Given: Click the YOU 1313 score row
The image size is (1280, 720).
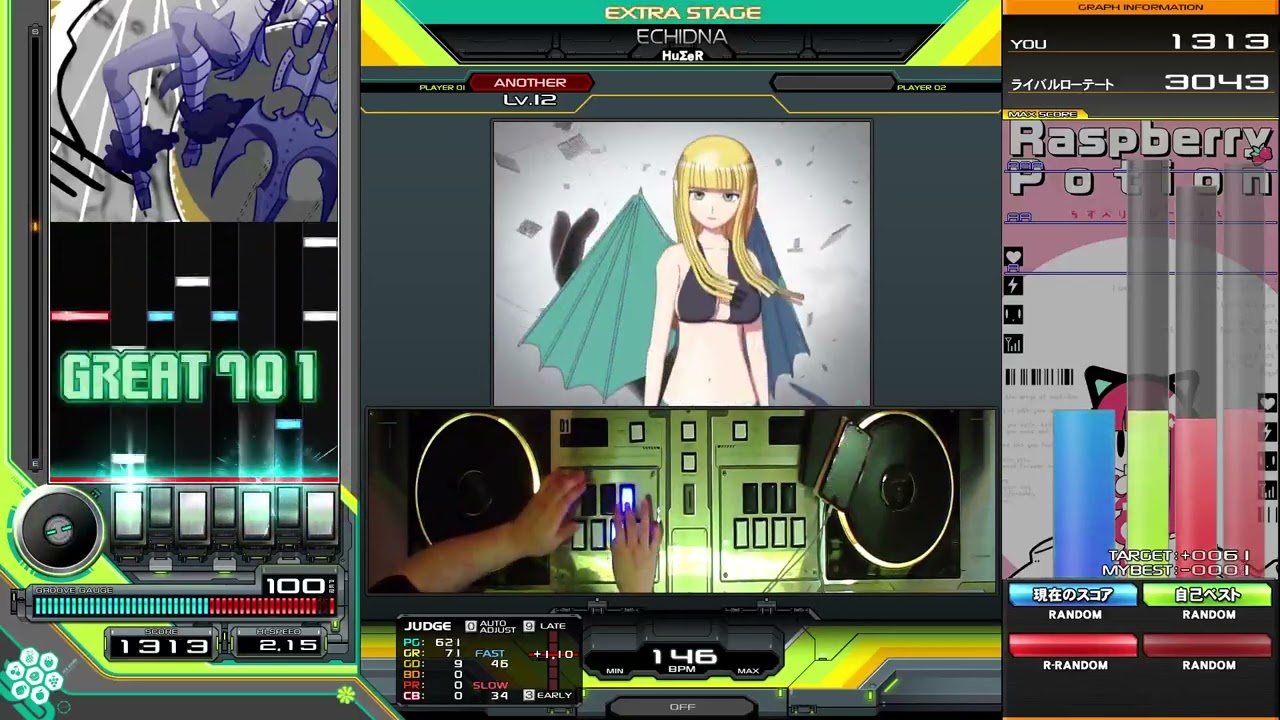Looking at the screenshot, I should [1140, 43].
